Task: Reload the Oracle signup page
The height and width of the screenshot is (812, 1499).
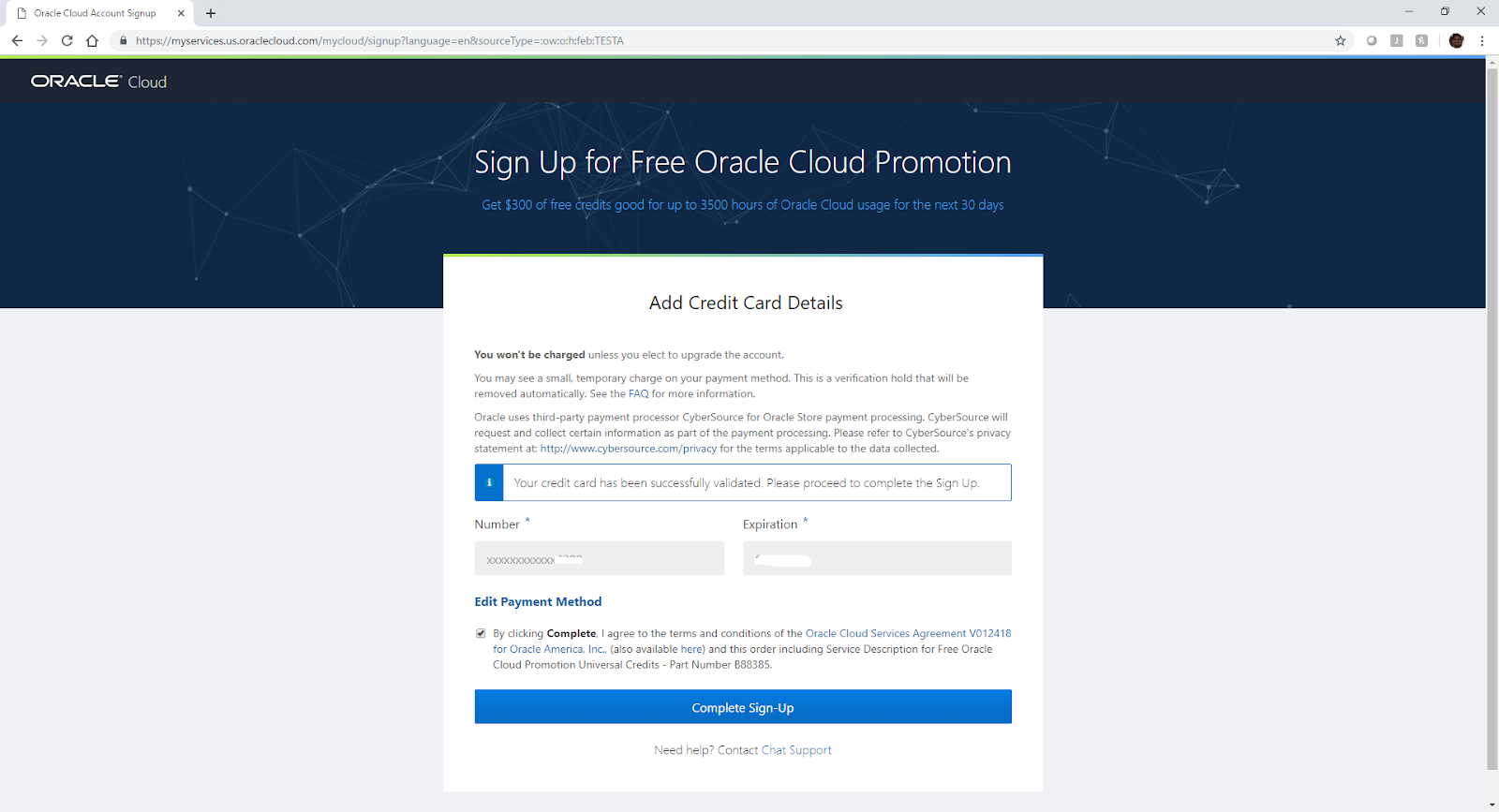Action: (x=67, y=40)
